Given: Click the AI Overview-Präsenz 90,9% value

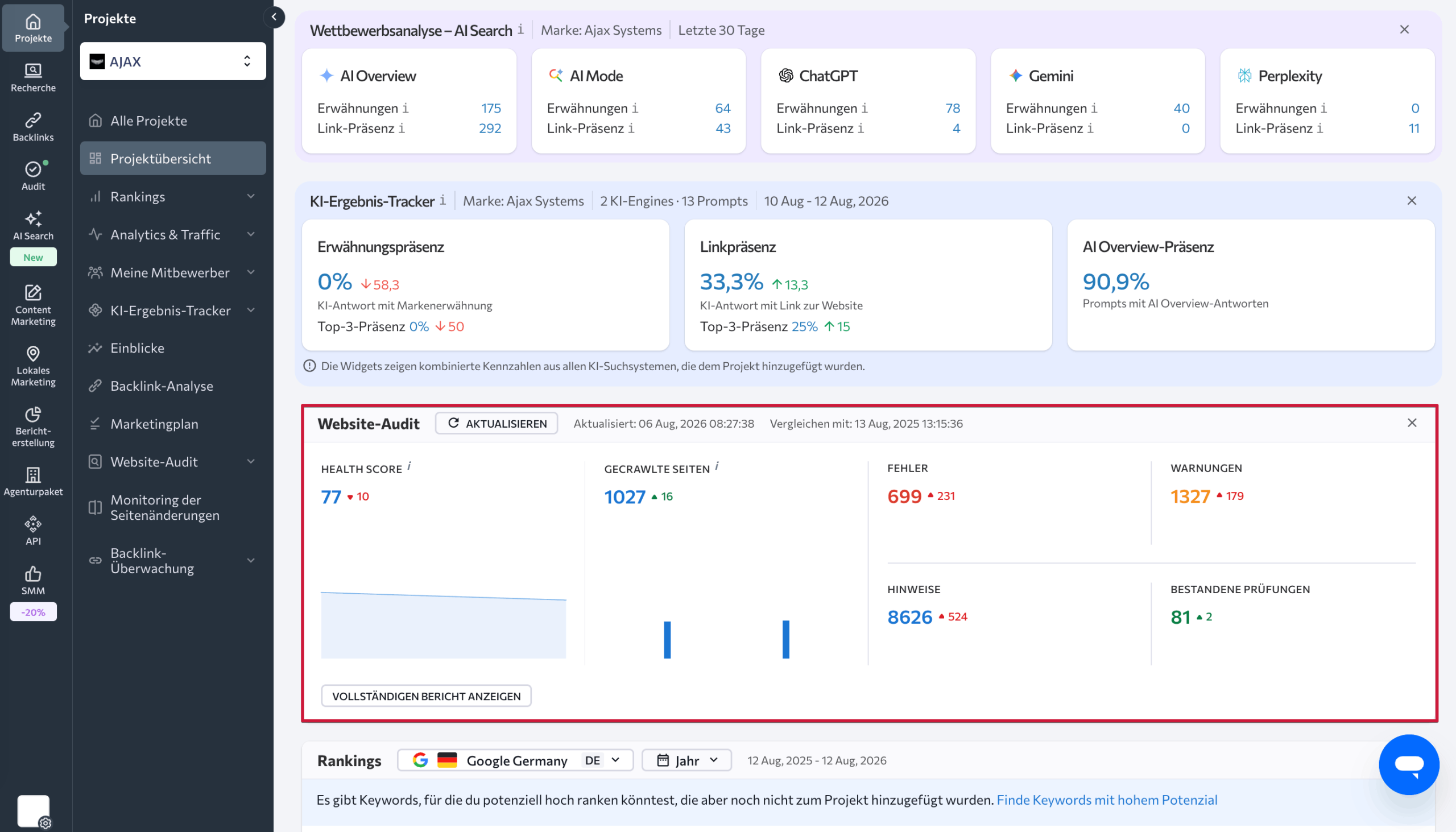Looking at the screenshot, I should [1115, 282].
